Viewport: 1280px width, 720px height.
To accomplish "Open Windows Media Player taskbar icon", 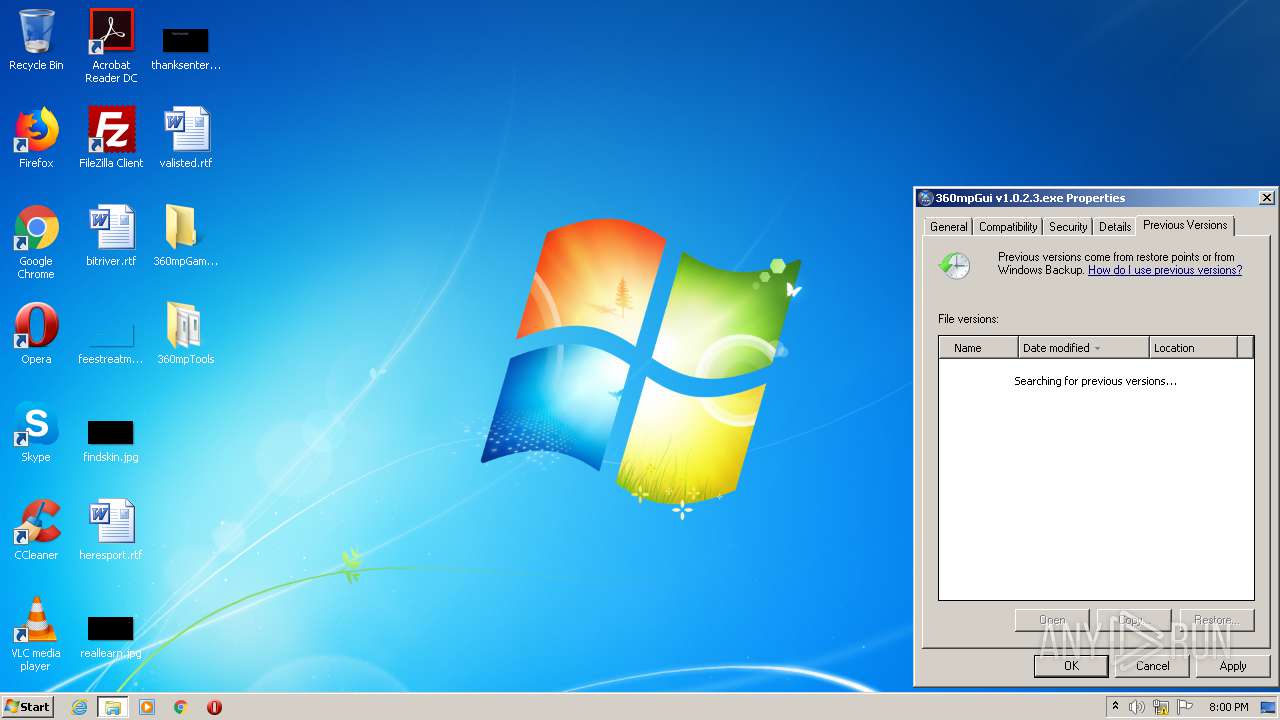I will (147, 707).
